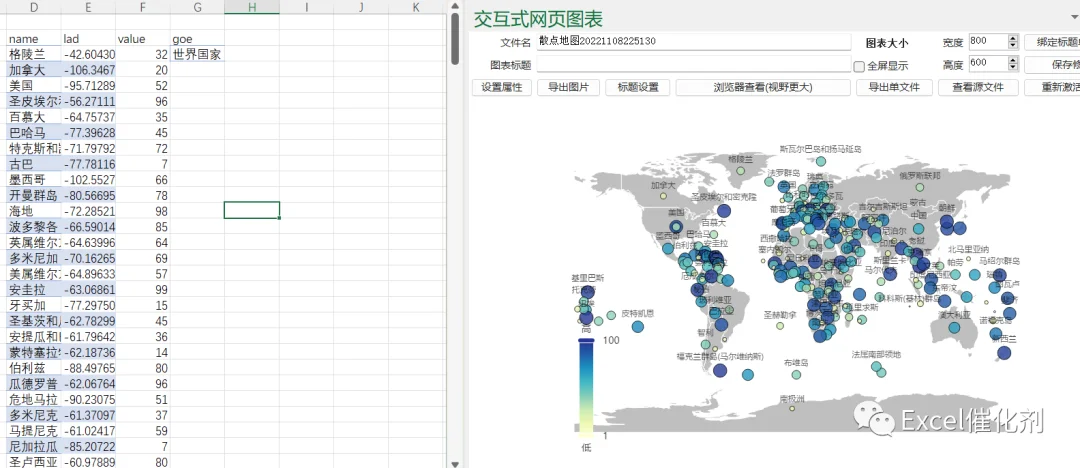Select value cell 98 in 海地 row
1080x468 pixels.
tap(143, 210)
